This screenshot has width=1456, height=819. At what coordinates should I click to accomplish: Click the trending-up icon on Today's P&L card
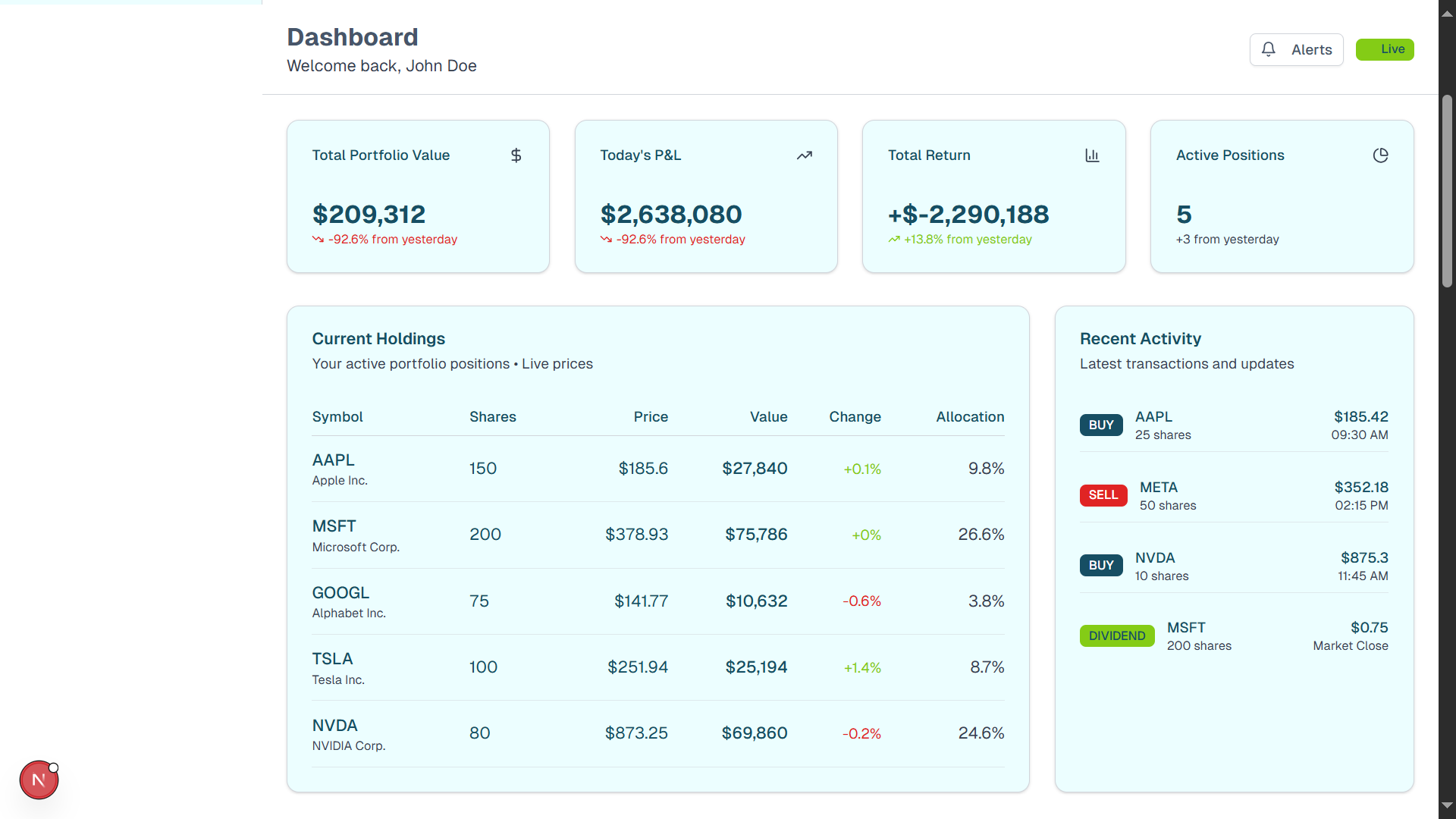[804, 155]
